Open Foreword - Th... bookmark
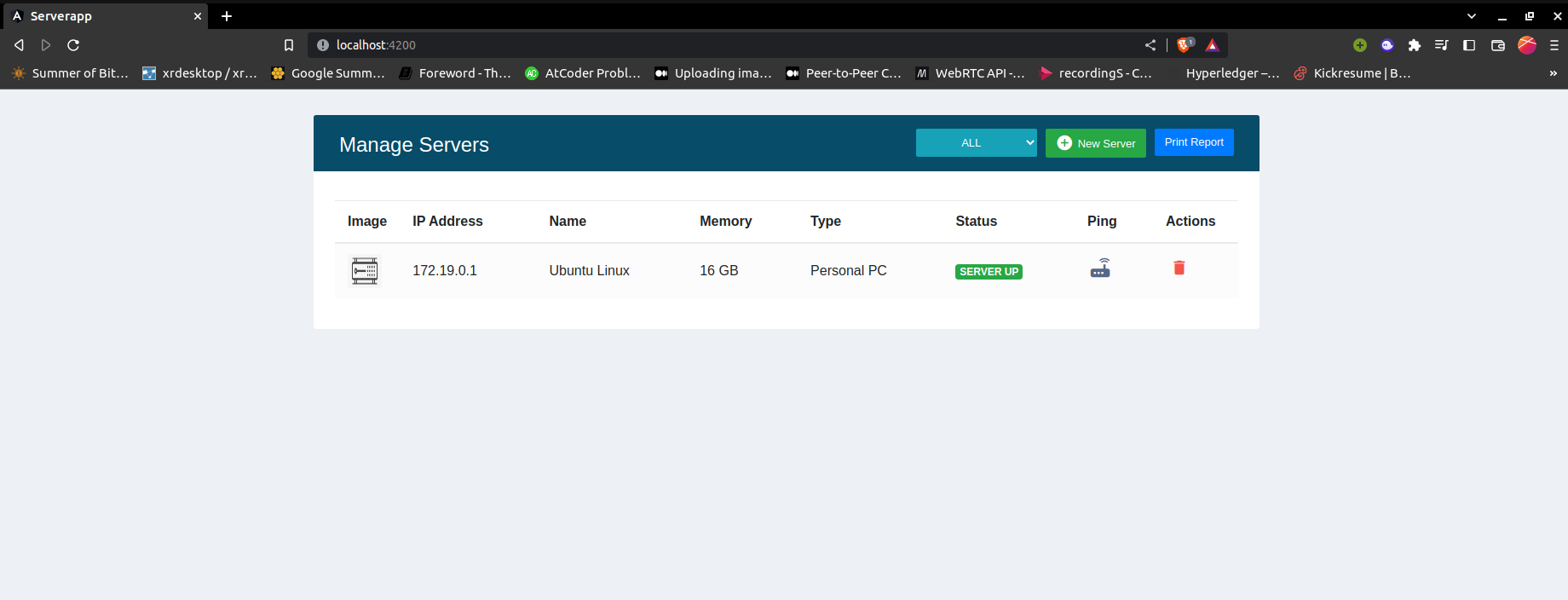Image resolution: width=1568 pixels, height=600 pixels. click(x=455, y=73)
